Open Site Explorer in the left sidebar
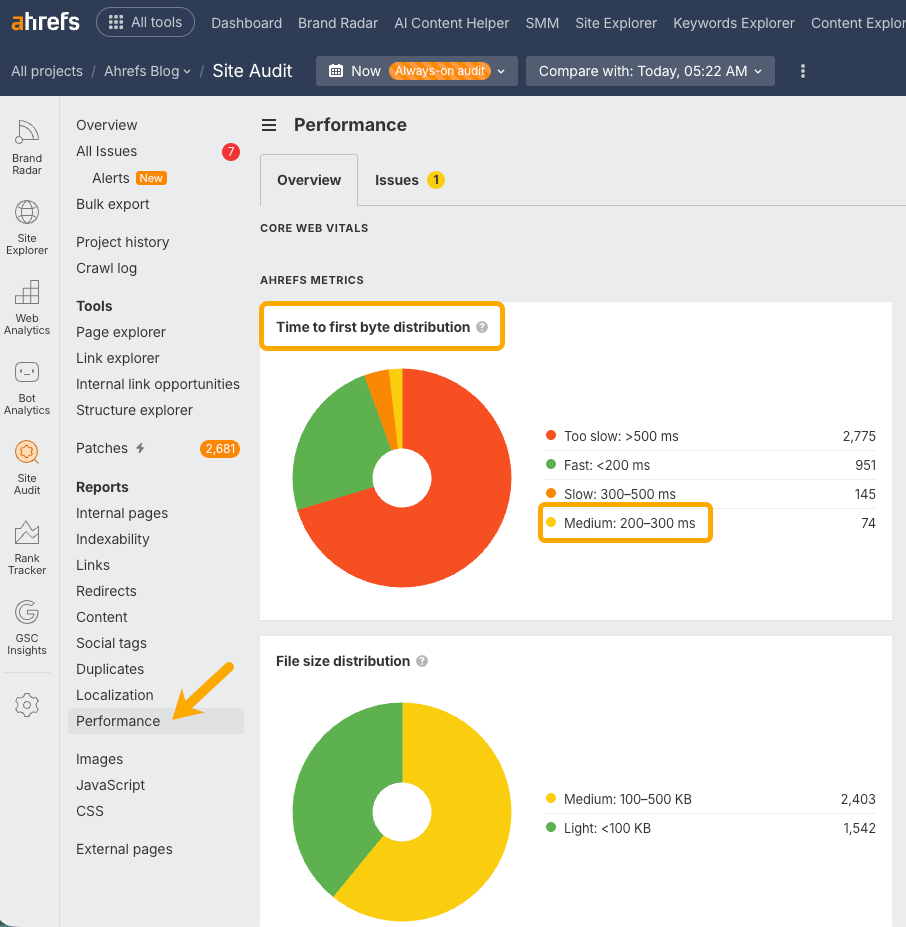 [x=27, y=228]
